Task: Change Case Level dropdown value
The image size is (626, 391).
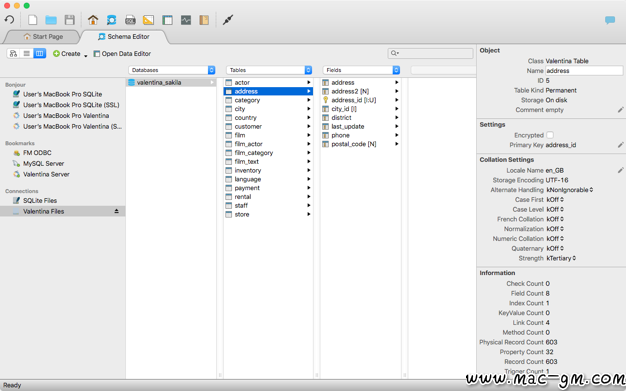Action: 555,209
